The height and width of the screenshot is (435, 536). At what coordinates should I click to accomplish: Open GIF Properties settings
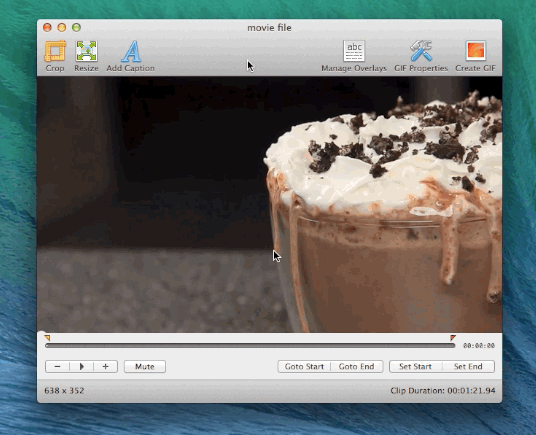421,51
